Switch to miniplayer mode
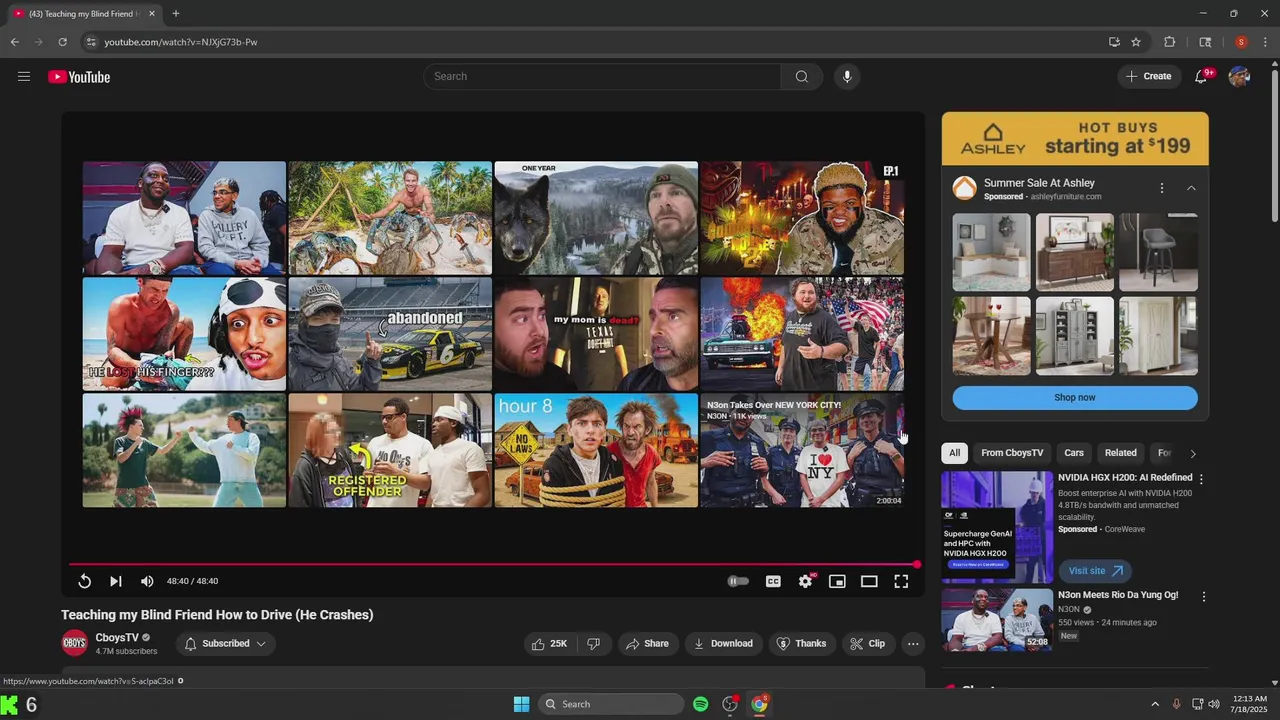 [x=837, y=581]
